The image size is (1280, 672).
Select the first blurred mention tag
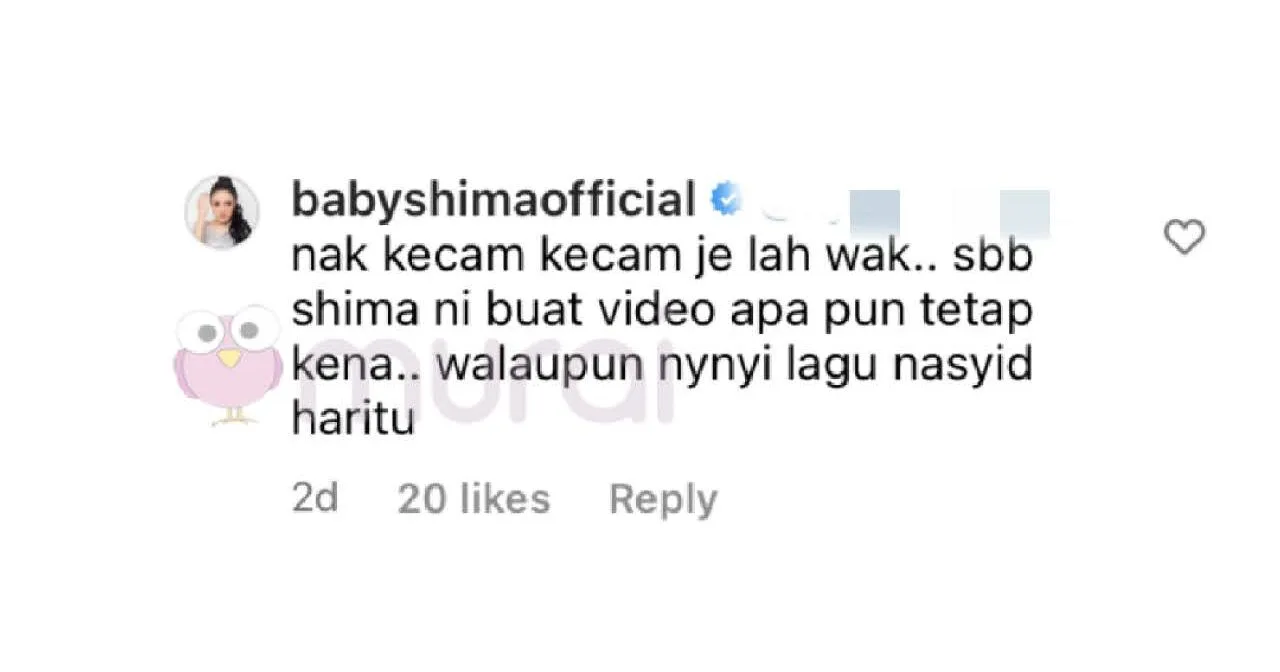click(873, 213)
